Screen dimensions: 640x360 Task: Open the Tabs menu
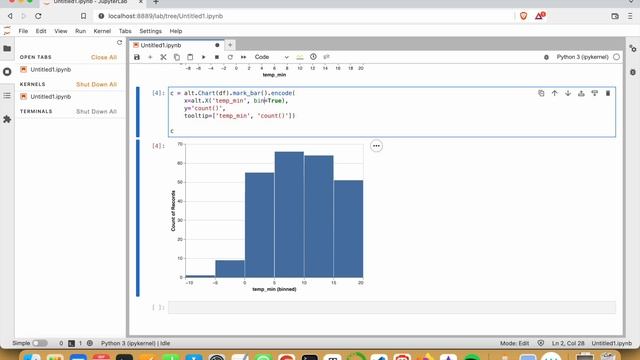coord(125,31)
